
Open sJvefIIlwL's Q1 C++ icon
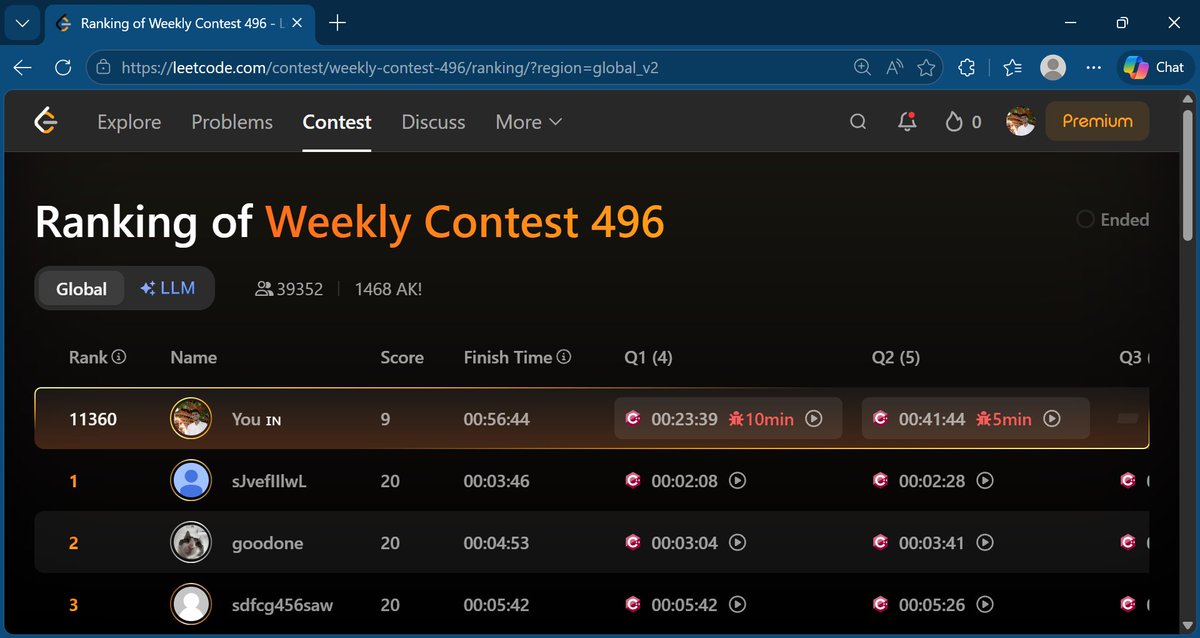pos(633,481)
